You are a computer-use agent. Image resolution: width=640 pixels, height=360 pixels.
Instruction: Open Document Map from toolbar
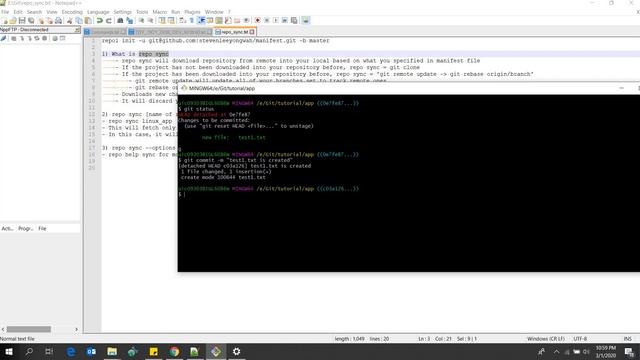tap(219, 20)
